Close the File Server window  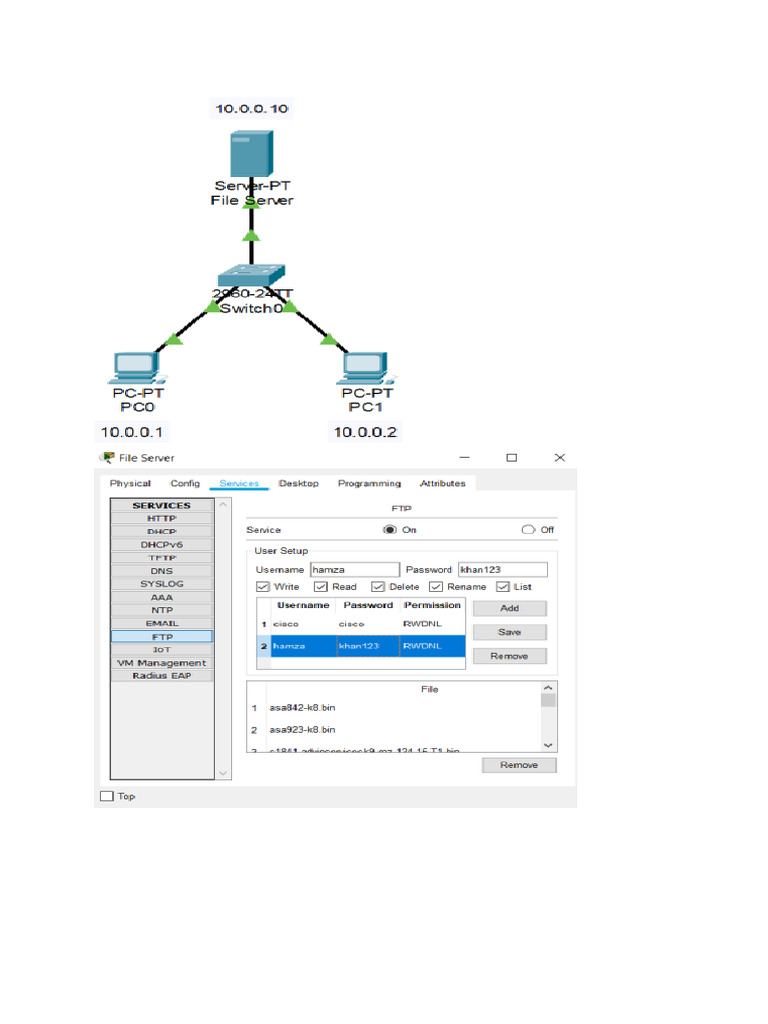click(x=560, y=457)
